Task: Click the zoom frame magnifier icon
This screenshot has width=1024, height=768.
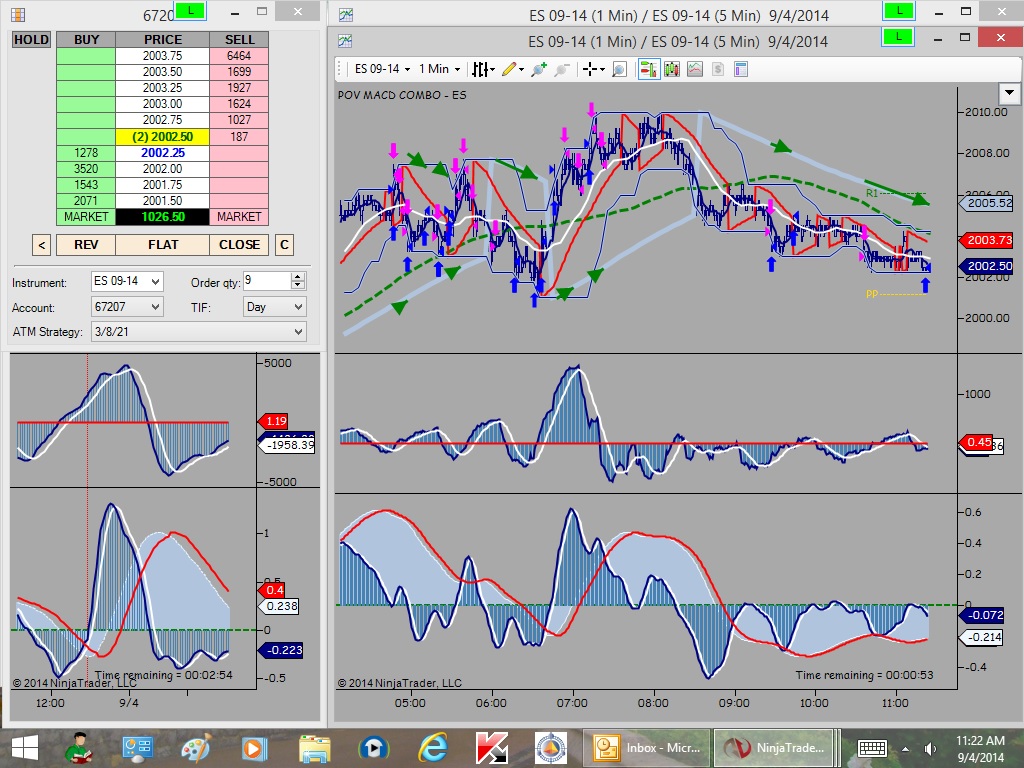Action: pyautogui.click(x=619, y=69)
